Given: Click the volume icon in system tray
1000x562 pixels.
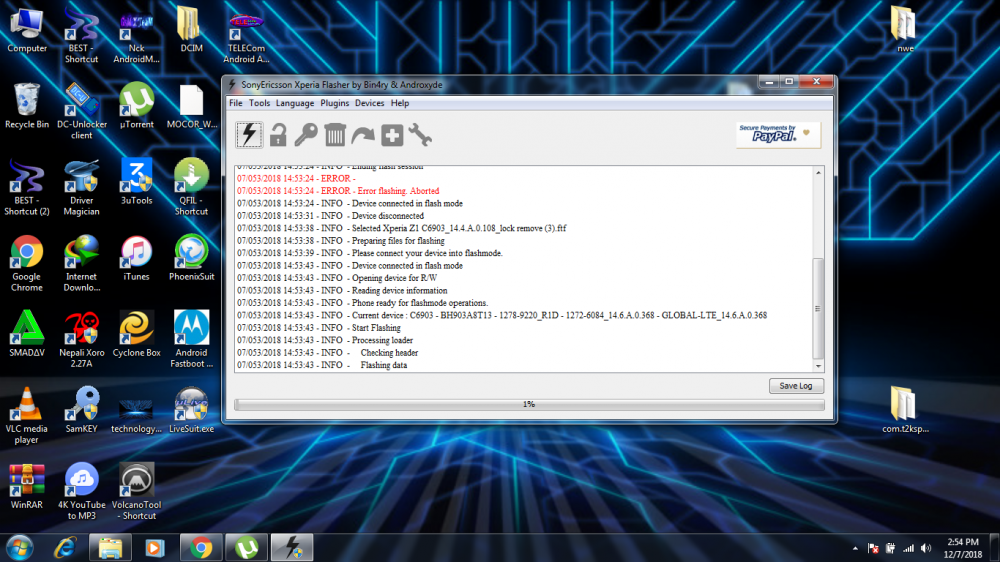Looking at the screenshot, I should (x=926, y=549).
